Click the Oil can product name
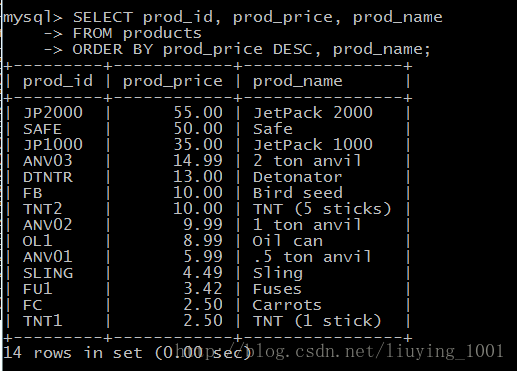Viewport: 517px width, 371px height. click(x=288, y=241)
